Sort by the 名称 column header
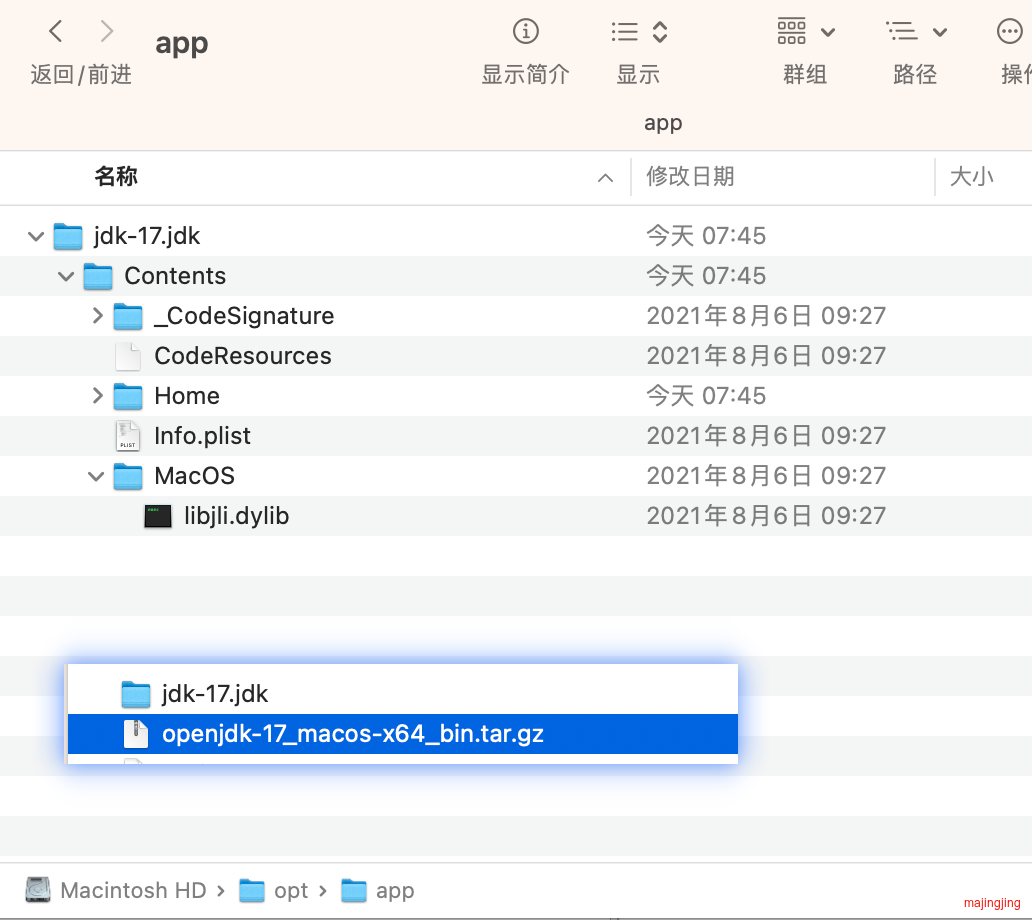The height and width of the screenshot is (920, 1032). [x=116, y=176]
